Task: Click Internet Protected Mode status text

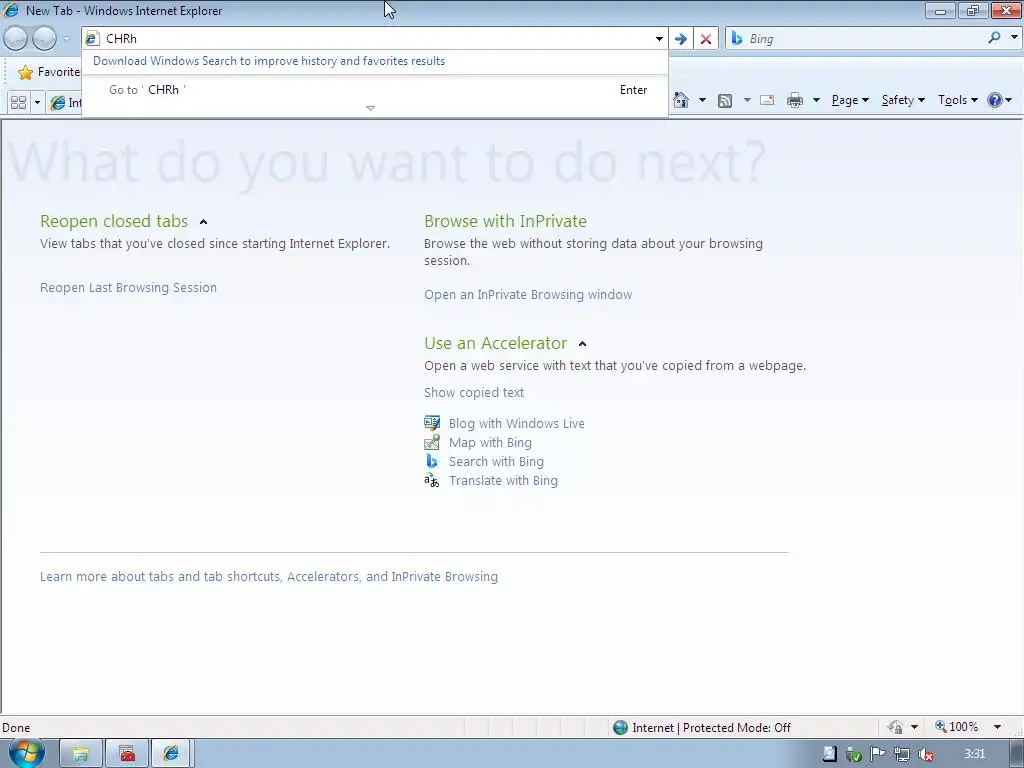Action: click(711, 728)
